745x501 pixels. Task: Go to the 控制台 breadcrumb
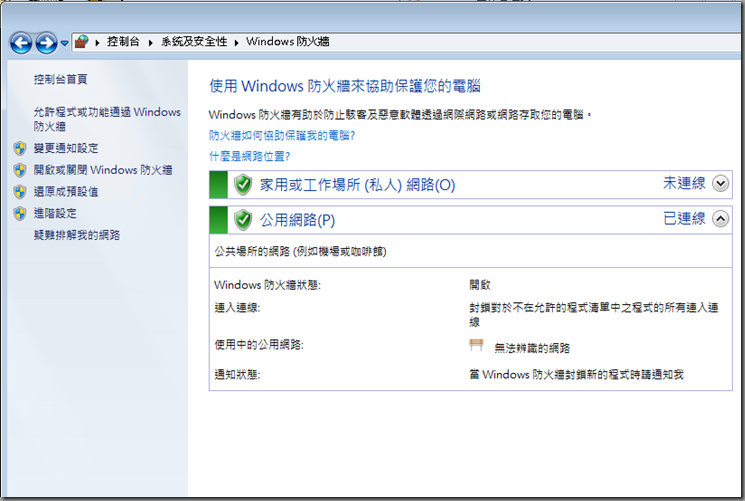click(124, 42)
